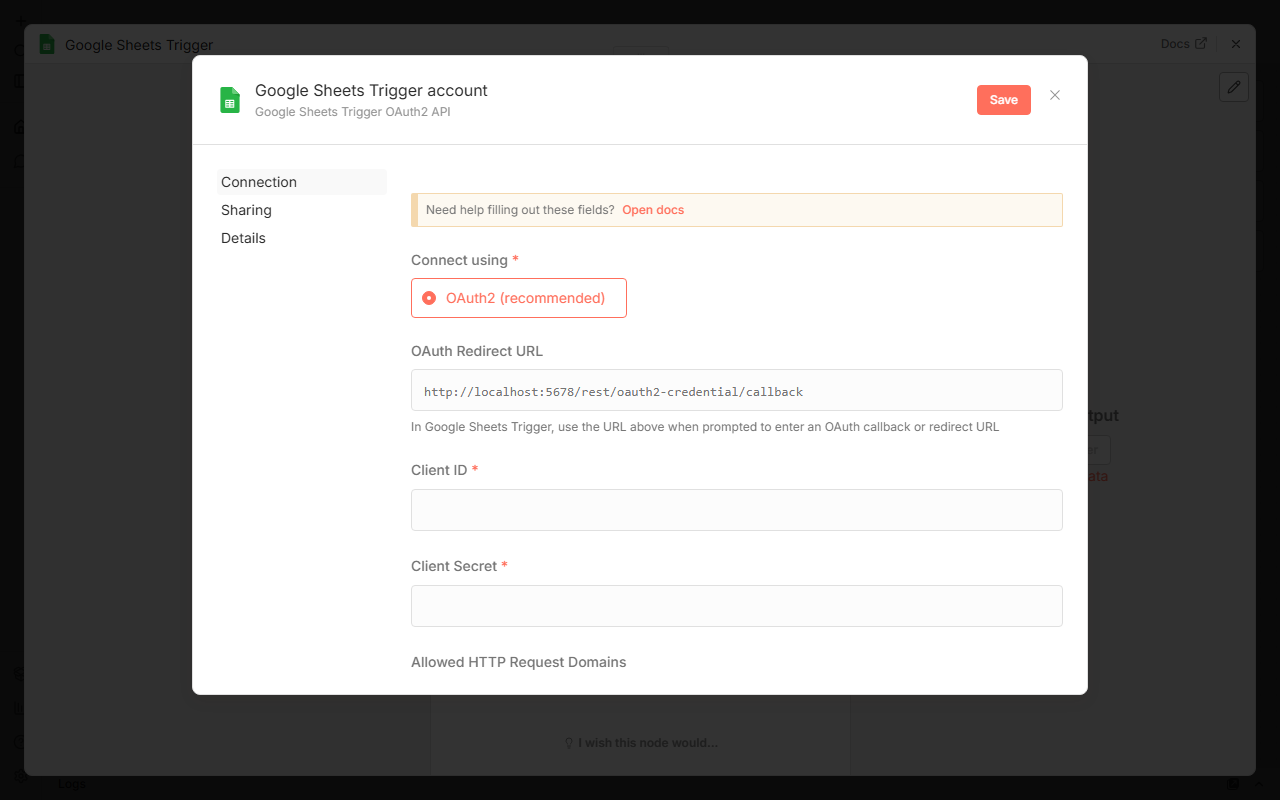Close the Google Sheets Trigger account dialog

coord(1055,96)
